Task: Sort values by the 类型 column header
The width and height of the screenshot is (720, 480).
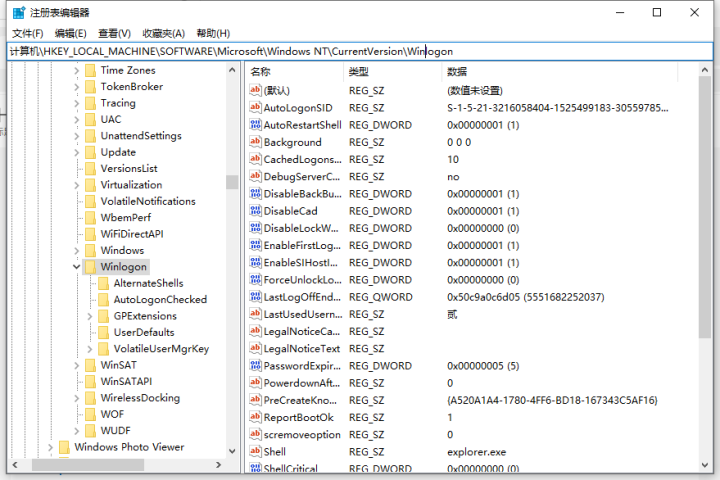Action: 393,71
